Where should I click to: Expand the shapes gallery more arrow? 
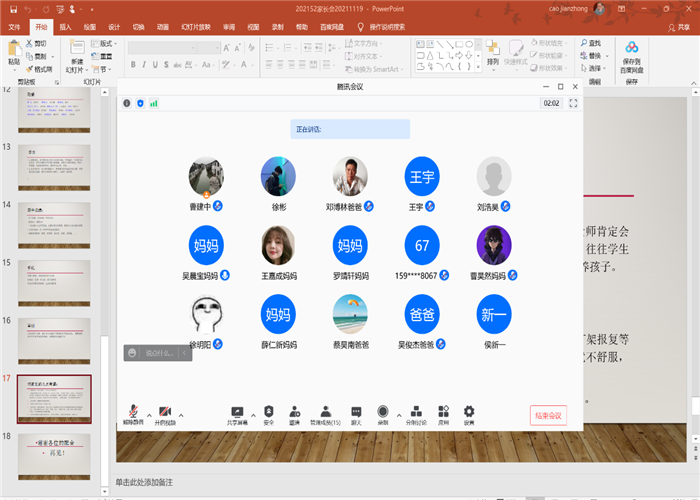pyautogui.click(x=478, y=67)
